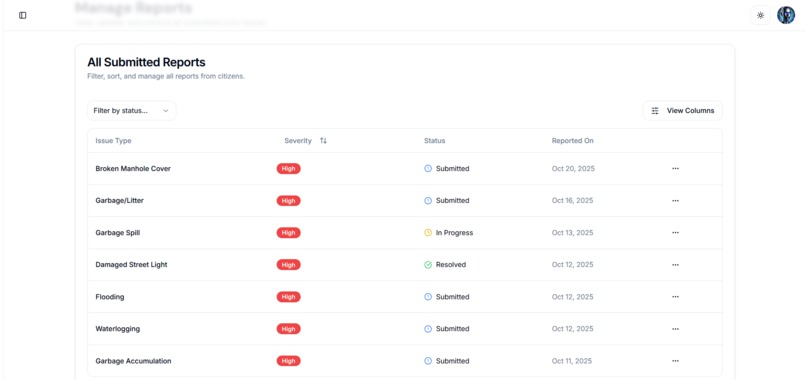This screenshot has height=380, width=806.
Task: Click High badge for Garbage/Litter
Action: tap(288, 201)
